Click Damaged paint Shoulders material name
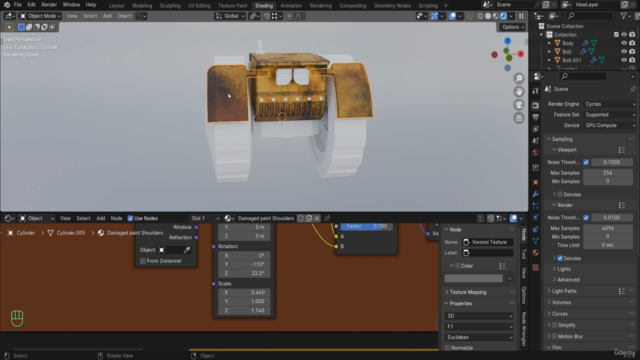 click(266, 218)
